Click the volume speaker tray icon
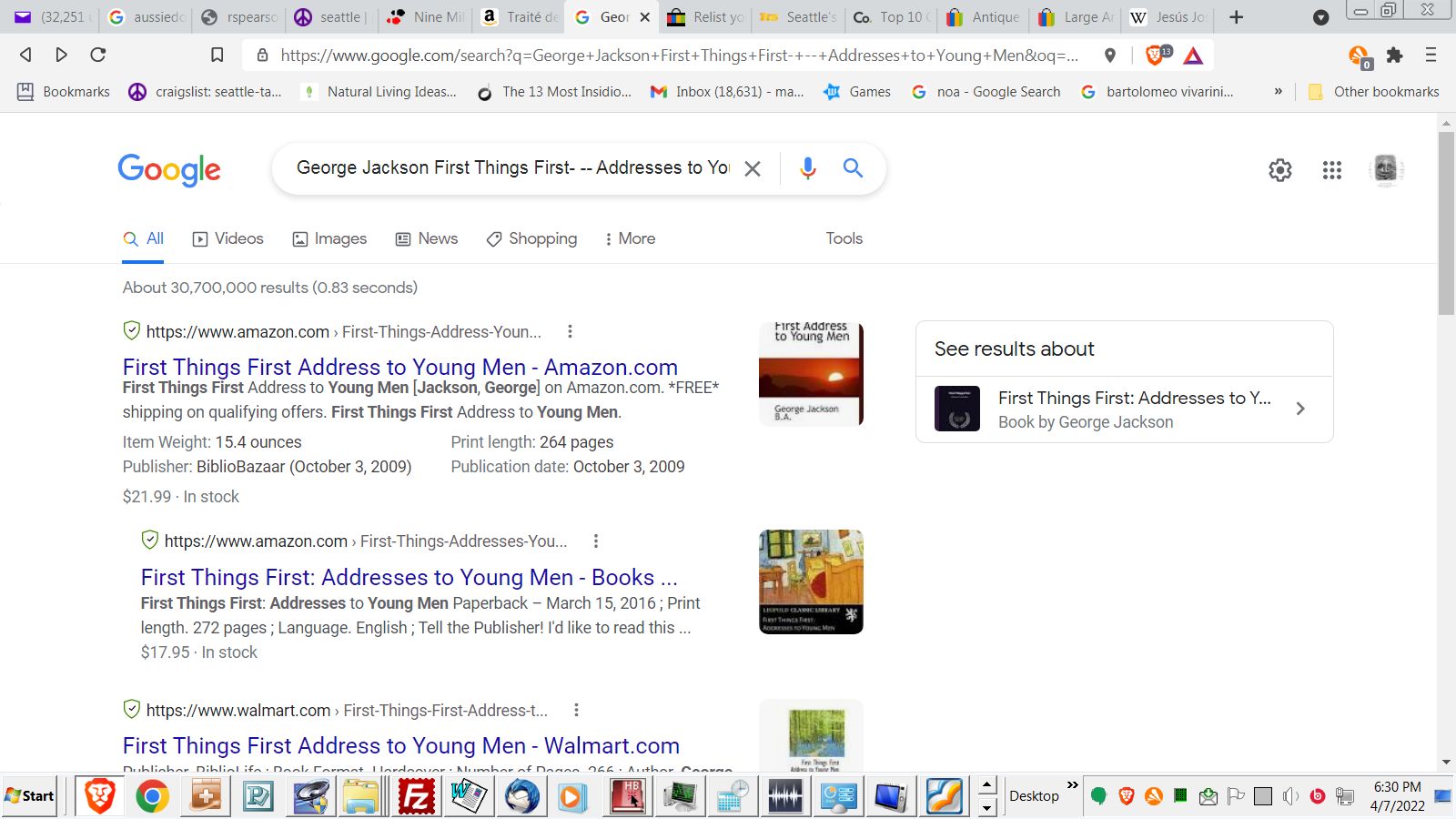Screen dimensions: 1456x819 [1290, 796]
